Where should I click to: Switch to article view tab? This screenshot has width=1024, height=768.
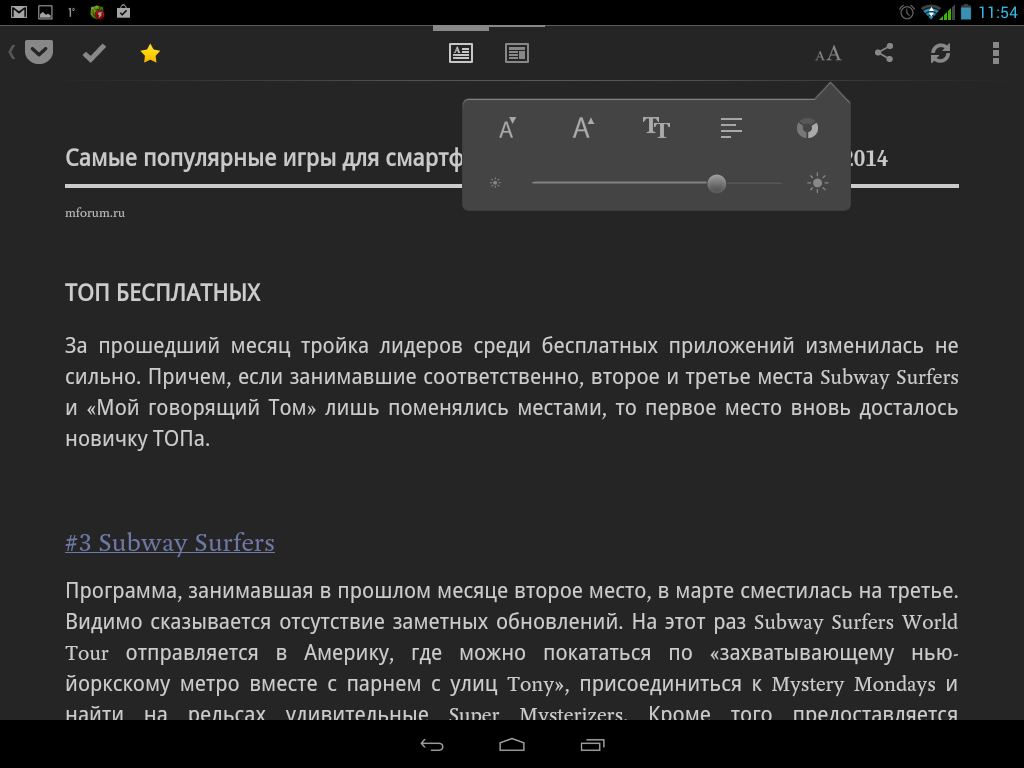pos(460,53)
